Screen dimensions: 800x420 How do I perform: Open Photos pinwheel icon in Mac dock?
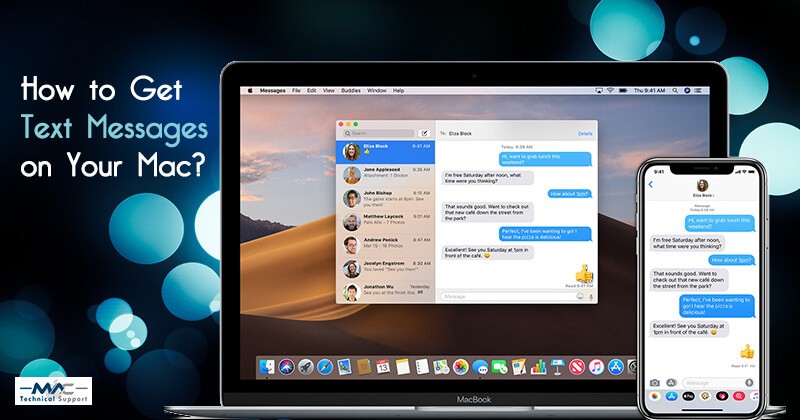coord(460,366)
